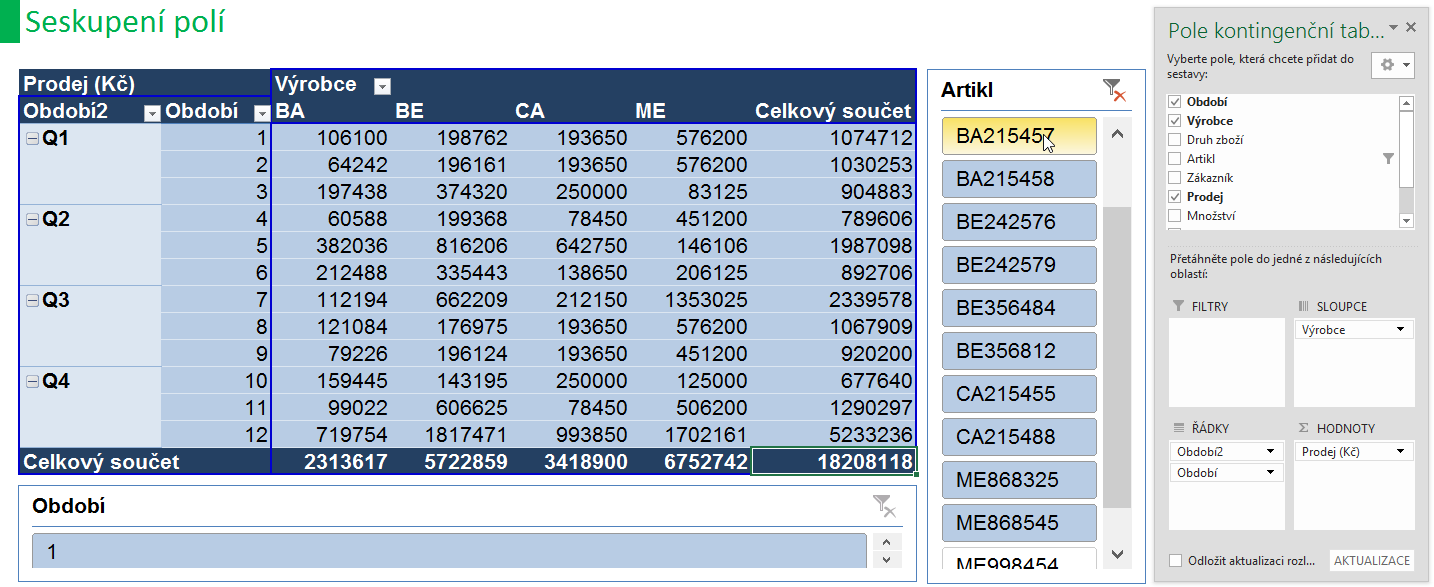Clear the Artikl slicer filter

click(1114, 91)
